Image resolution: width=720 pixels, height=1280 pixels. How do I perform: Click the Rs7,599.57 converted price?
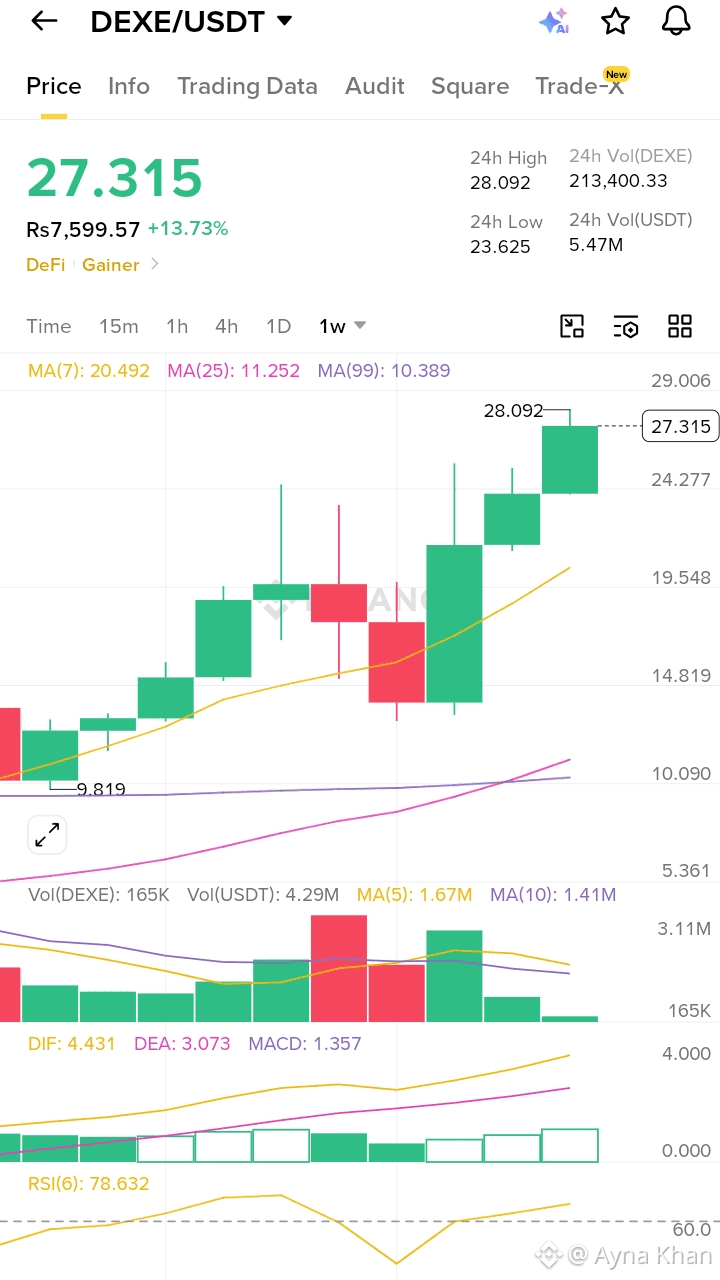(x=83, y=229)
